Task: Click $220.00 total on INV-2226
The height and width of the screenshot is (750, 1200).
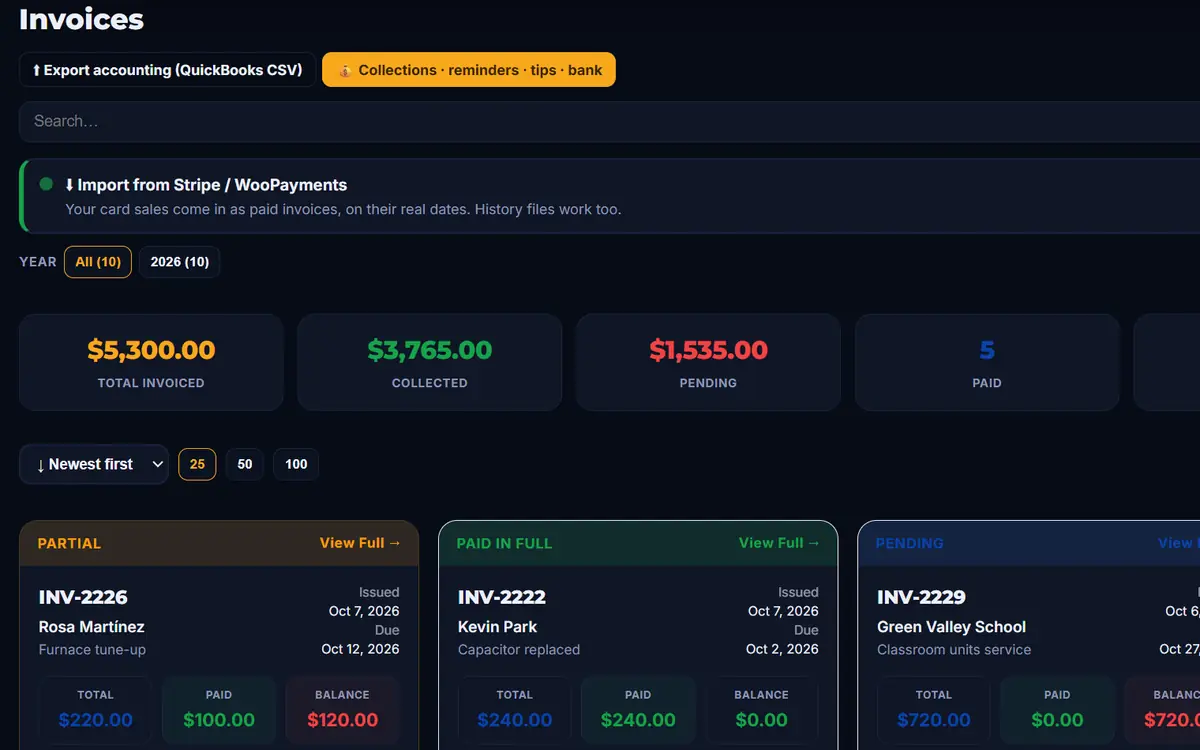Action: pyautogui.click(x=96, y=720)
